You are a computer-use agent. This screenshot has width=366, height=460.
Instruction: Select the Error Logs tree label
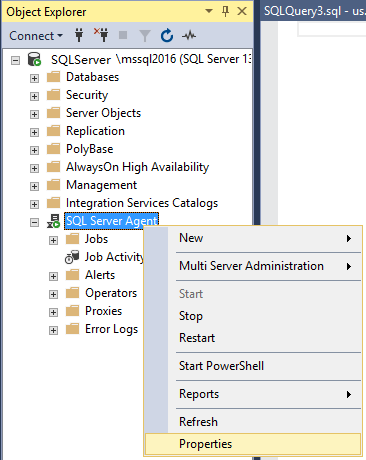tap(111, 329)
